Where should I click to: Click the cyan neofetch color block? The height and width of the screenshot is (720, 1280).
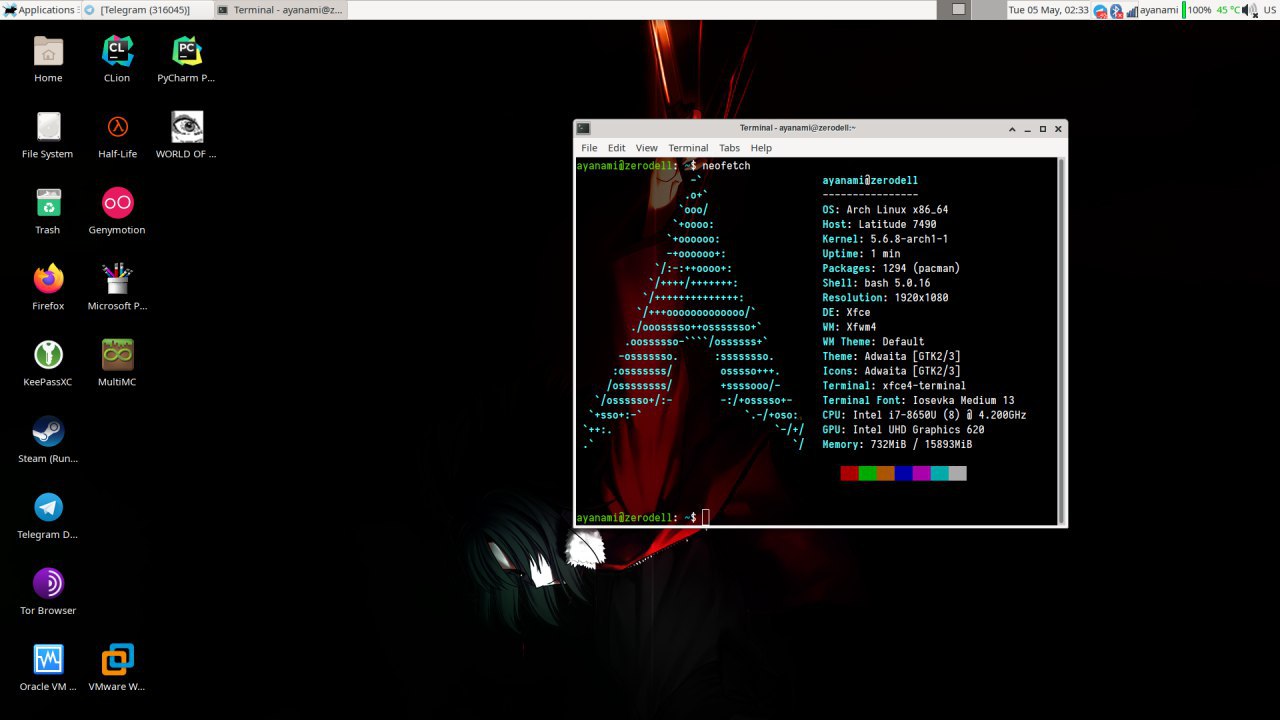939,473
